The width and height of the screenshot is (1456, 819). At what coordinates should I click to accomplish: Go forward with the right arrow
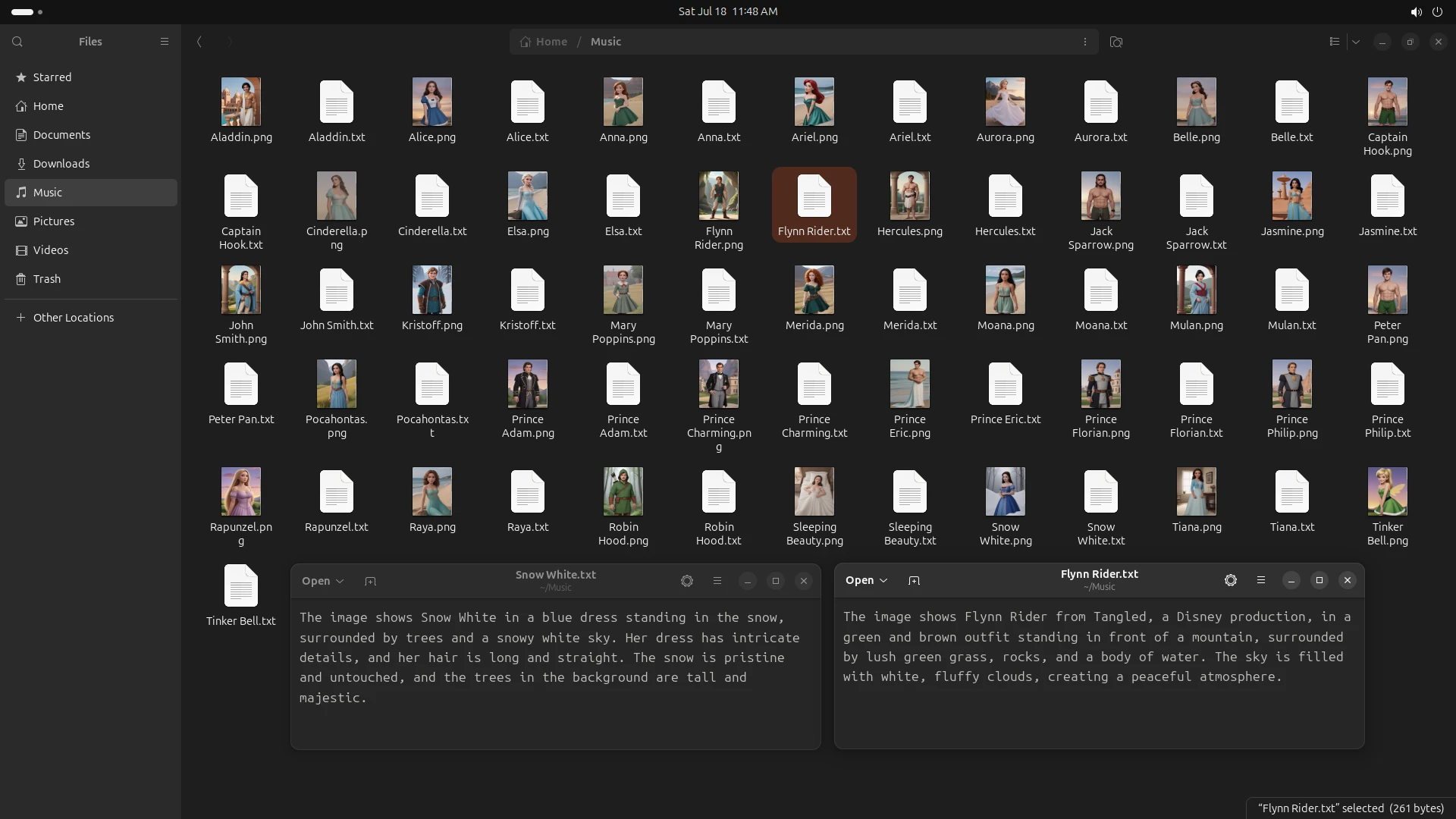point(230,42)
